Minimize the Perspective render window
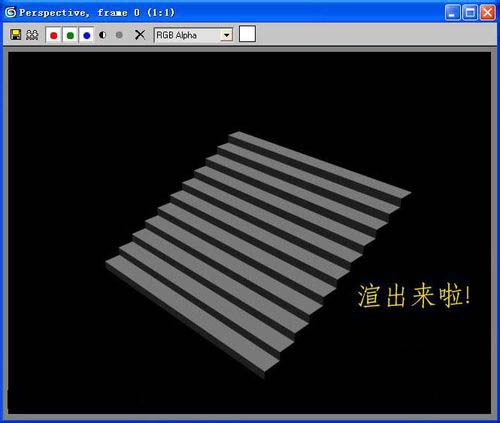500x423 pixels. 453,13
